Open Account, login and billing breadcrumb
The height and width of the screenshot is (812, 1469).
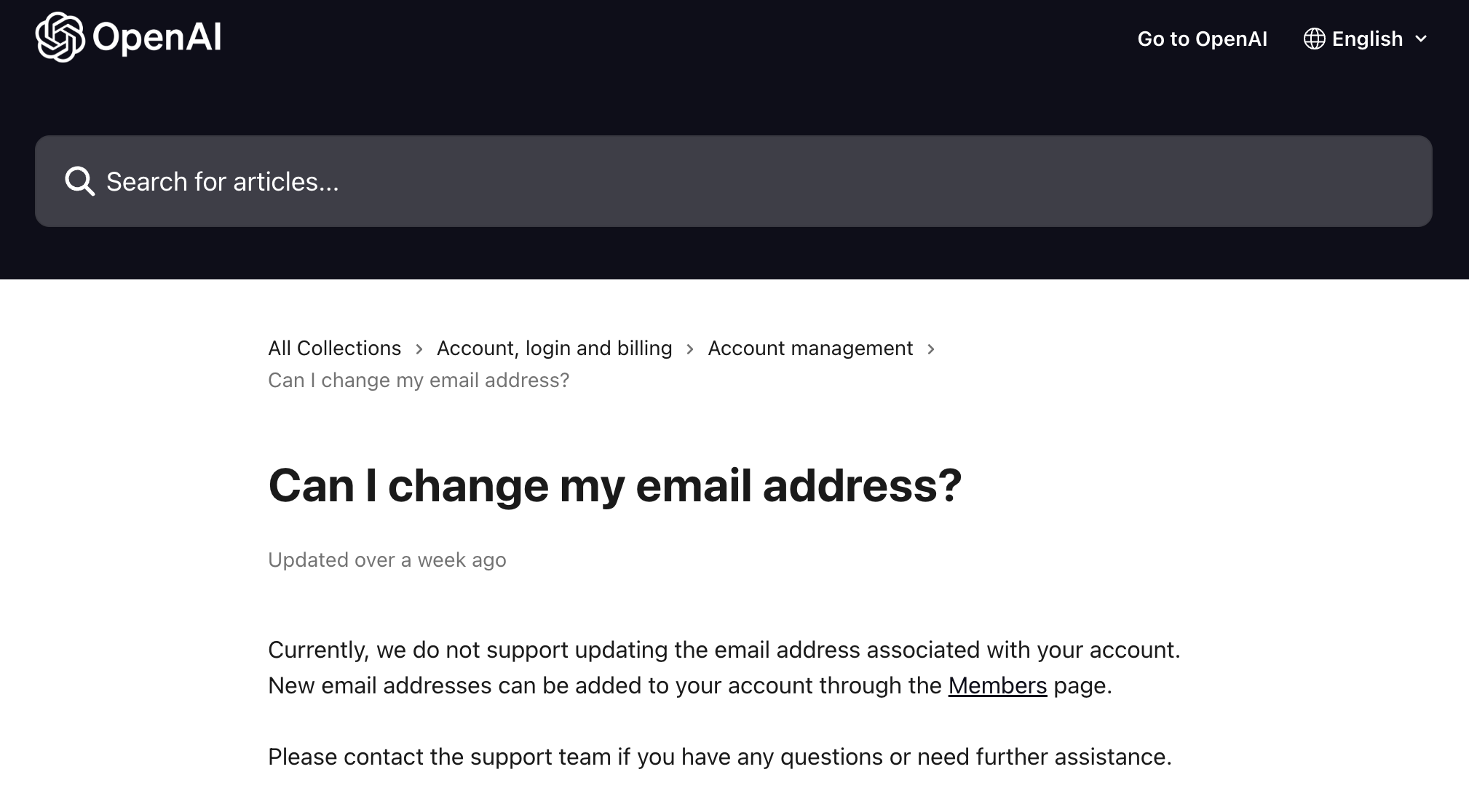[554, 349]
